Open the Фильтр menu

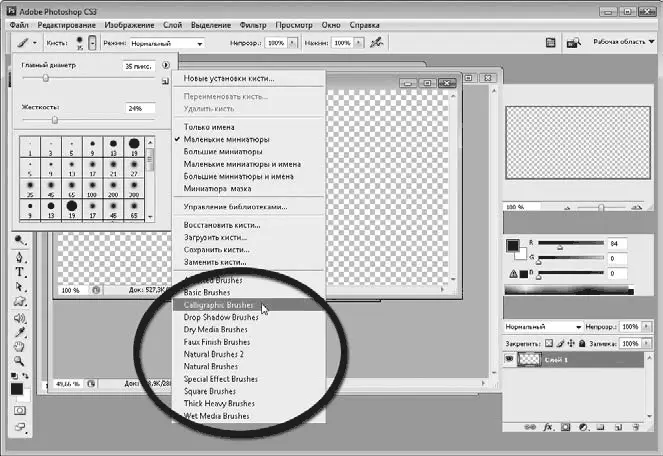(253, 25)
